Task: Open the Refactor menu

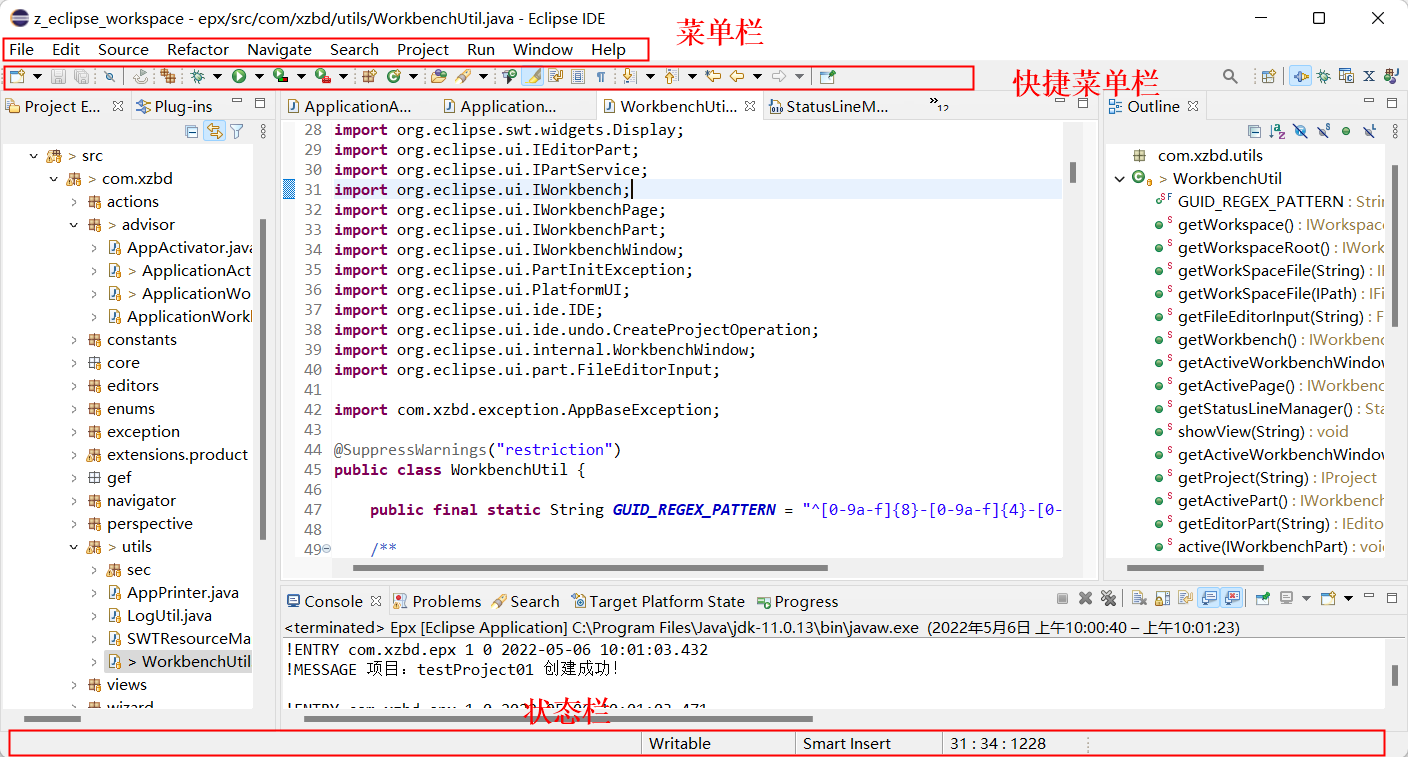Action: (x=198, y=49)
